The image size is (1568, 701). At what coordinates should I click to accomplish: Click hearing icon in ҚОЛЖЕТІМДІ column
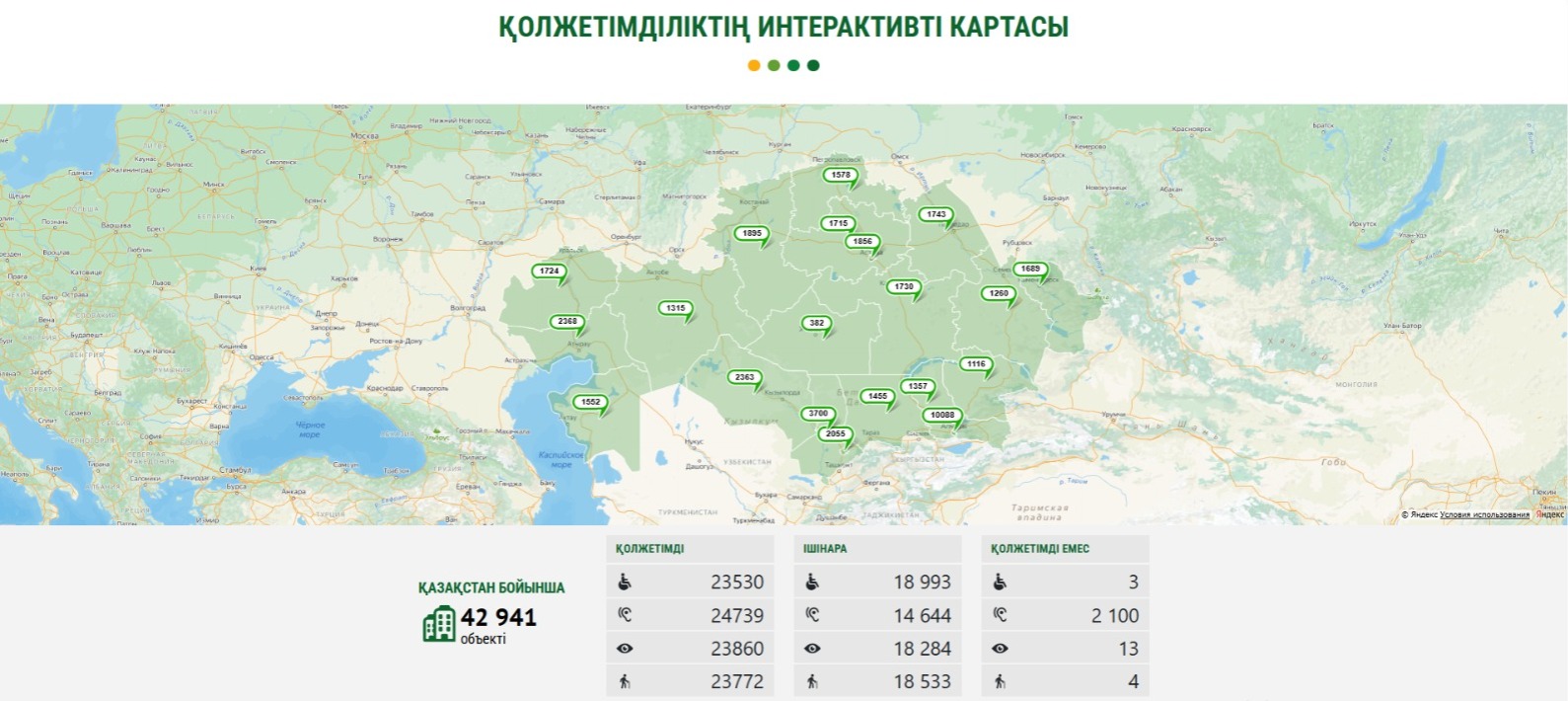point(625,615)
